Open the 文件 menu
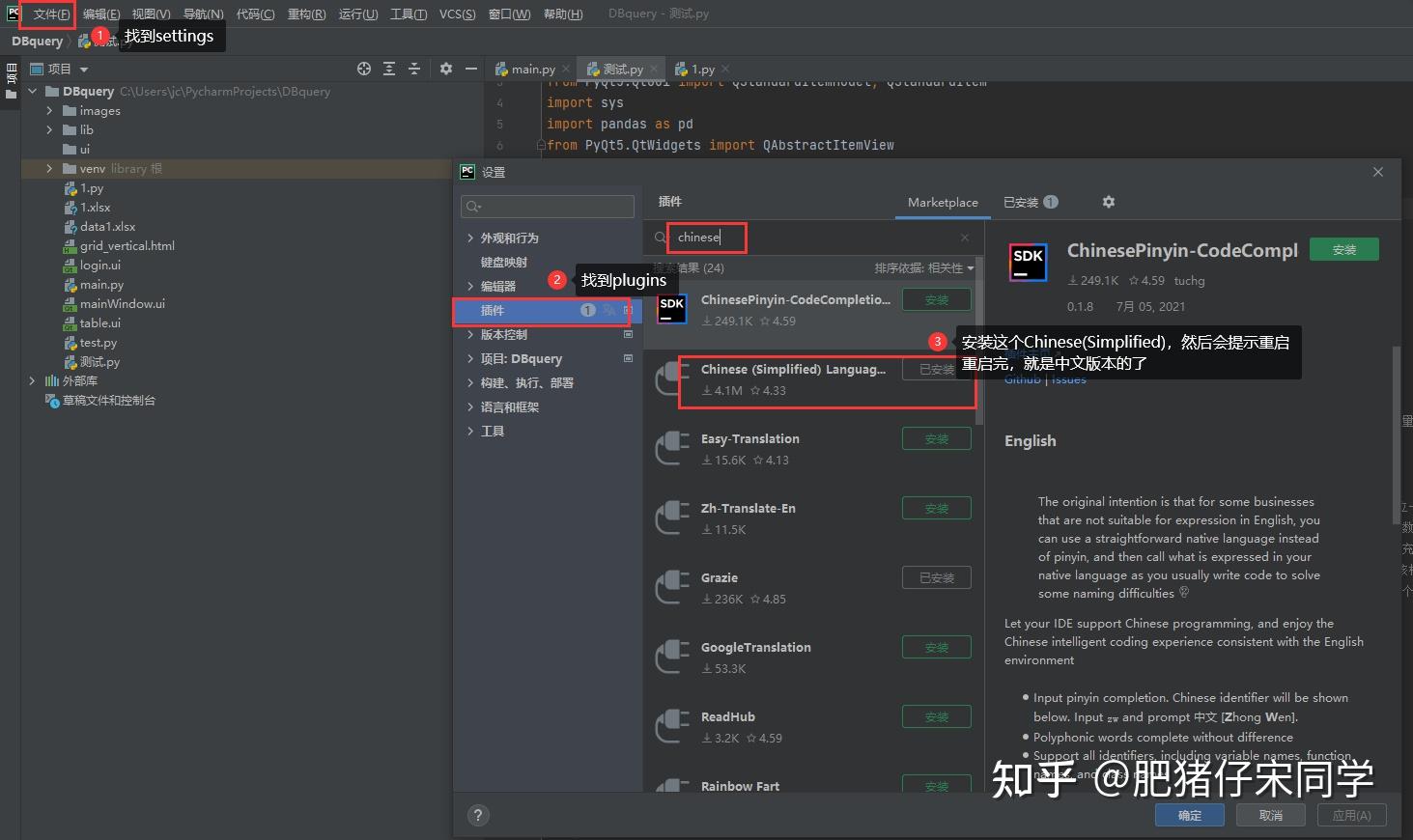Viewport: 1413px width, 840px height. click(x=47, y=14)
